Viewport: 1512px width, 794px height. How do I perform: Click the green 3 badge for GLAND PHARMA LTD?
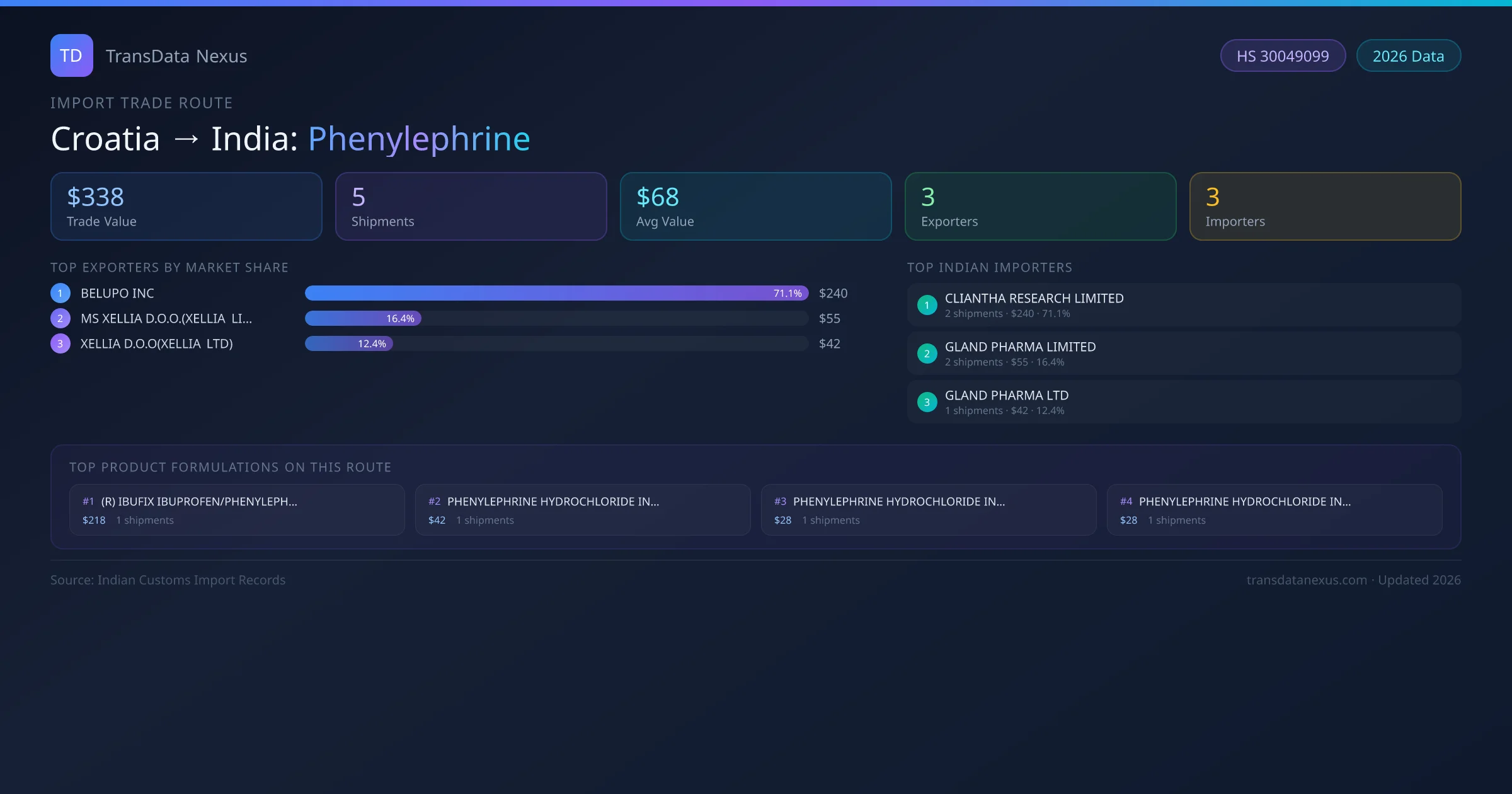tap(927, 402)
